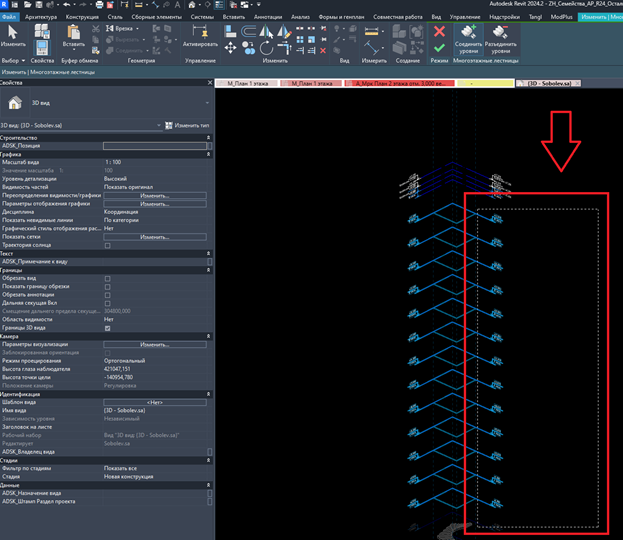Enable Дальняя секущая Вкл checkbox

coord(107,304)
